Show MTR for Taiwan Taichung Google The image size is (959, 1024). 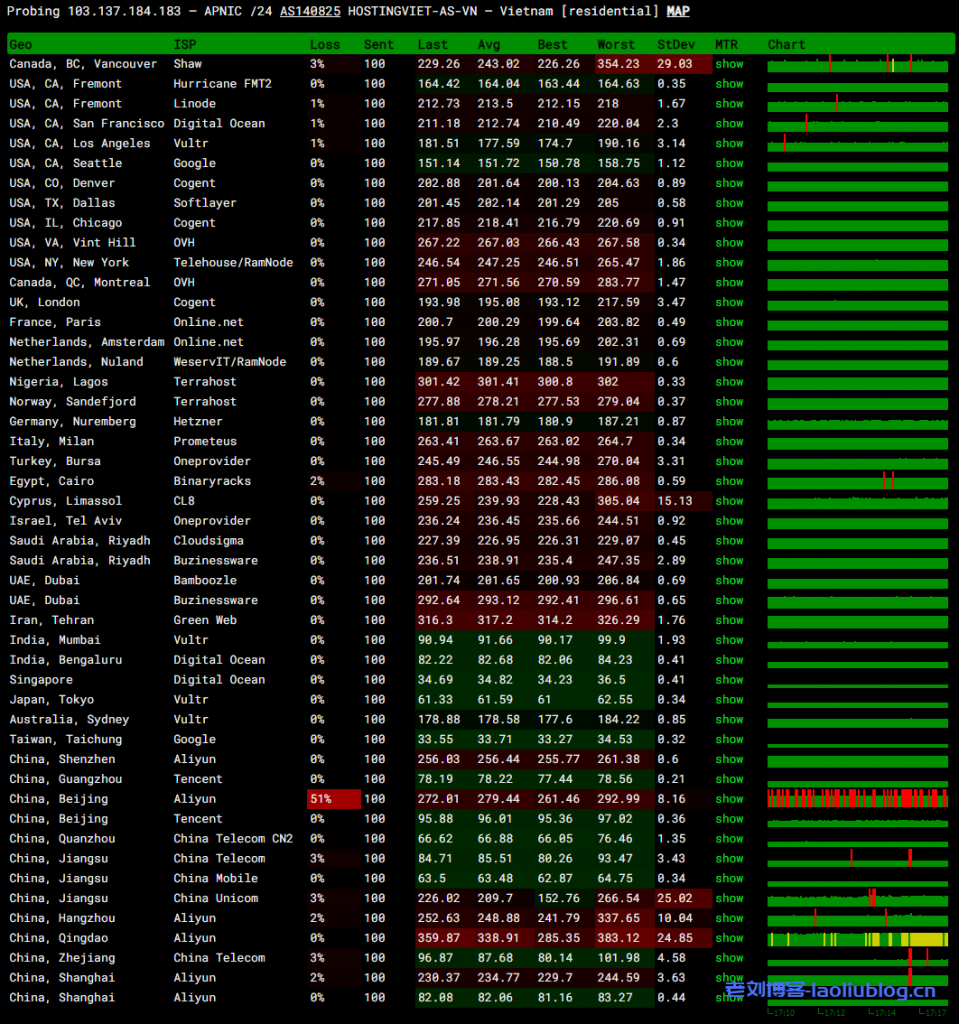click(x=729, y=739)
